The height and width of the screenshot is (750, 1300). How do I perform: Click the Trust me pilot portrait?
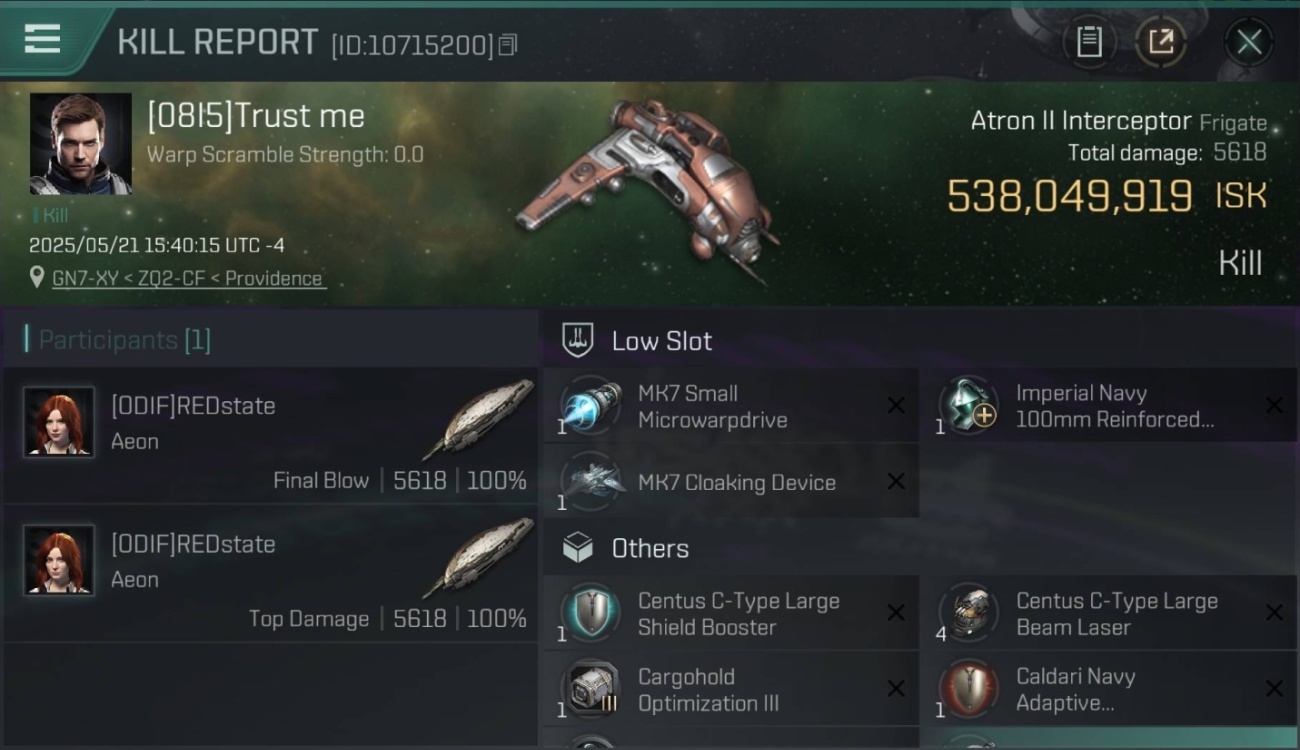81,144
